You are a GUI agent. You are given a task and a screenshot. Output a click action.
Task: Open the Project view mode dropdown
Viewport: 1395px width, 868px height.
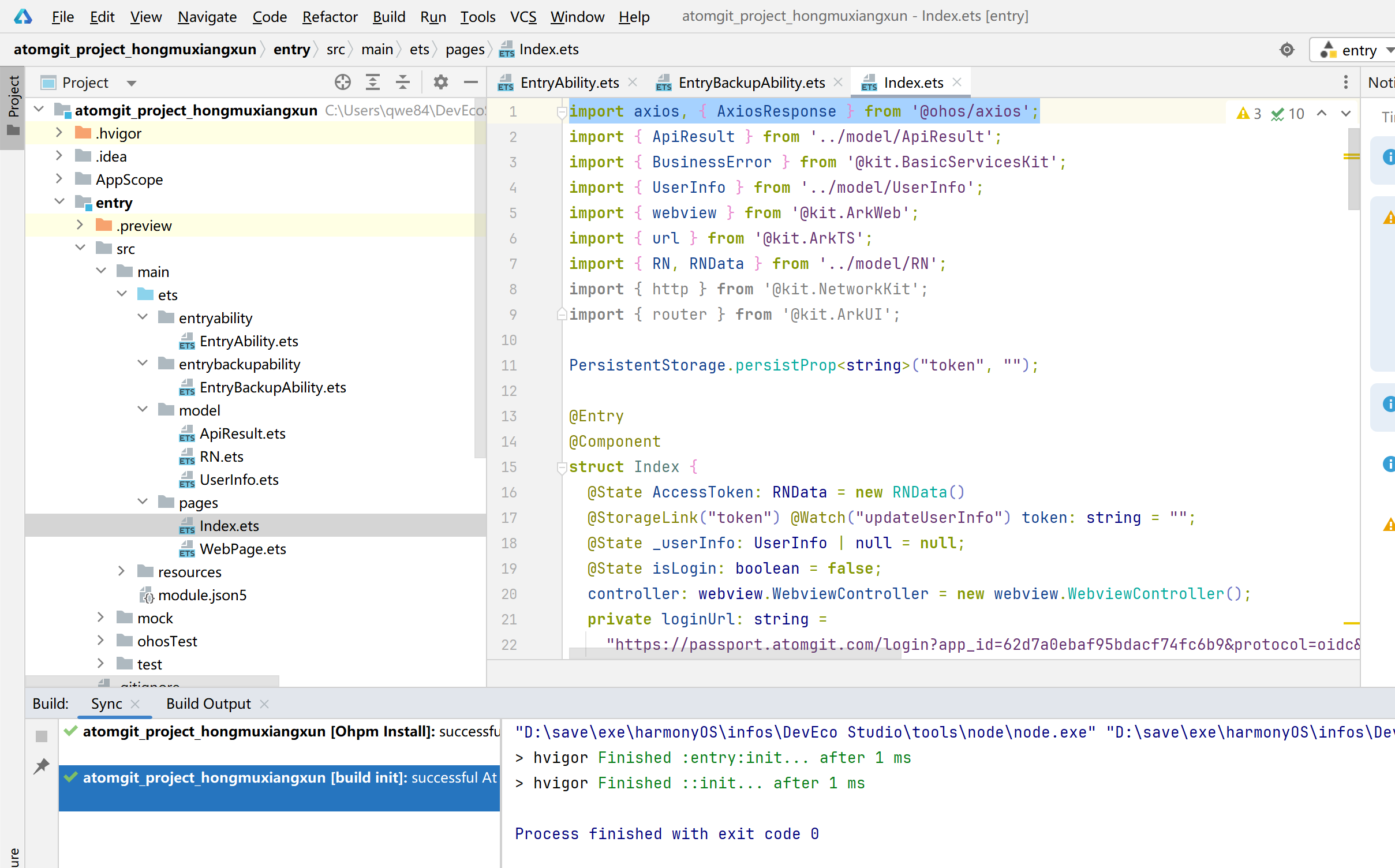tap(132, 82)
